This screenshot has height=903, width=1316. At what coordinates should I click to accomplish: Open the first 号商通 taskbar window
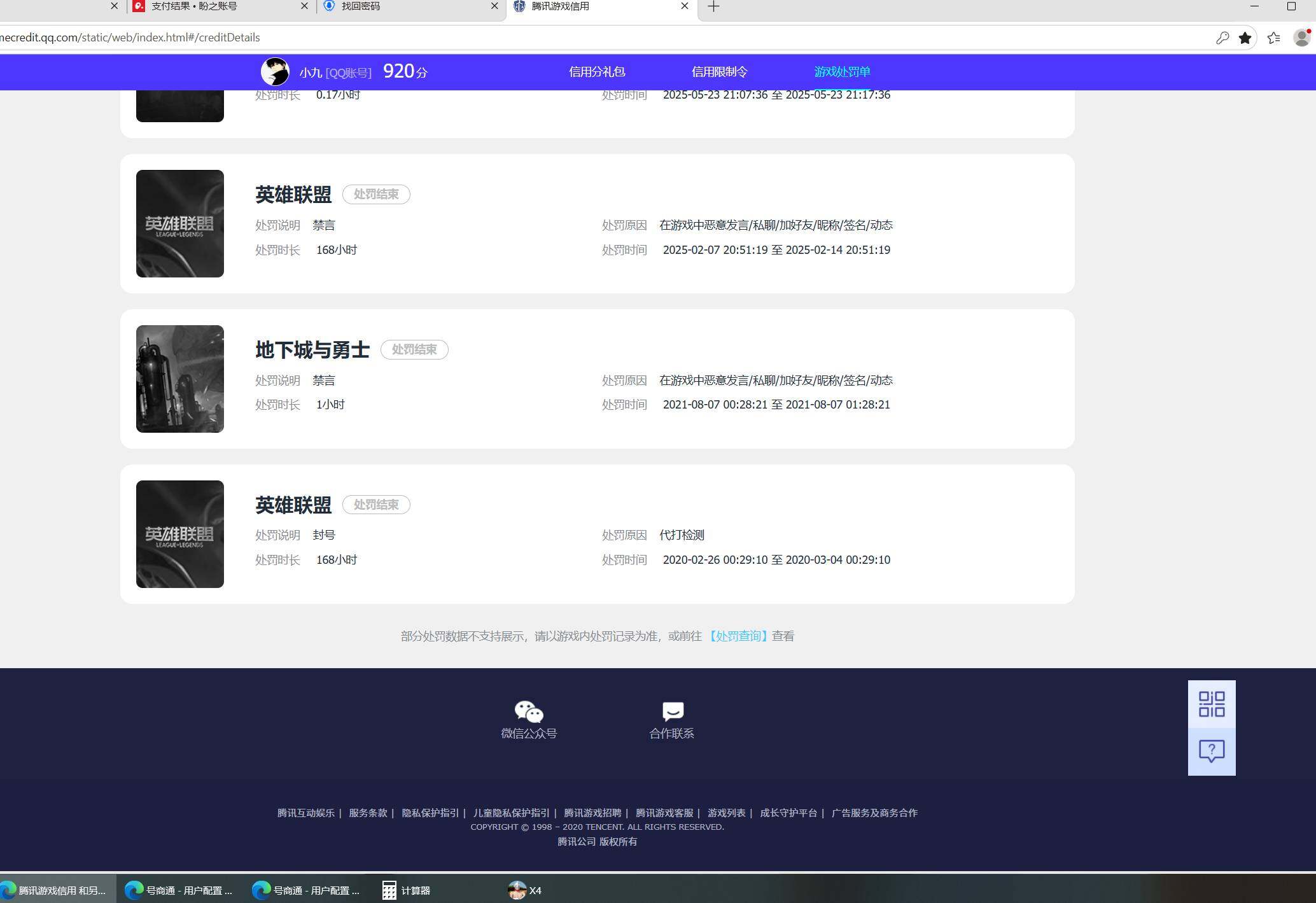(x=179, y=890)
